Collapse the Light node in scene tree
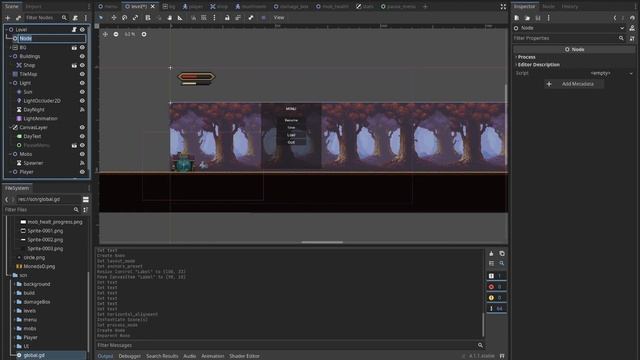Viewport: 640px width, 360px height. pos(10,83)
